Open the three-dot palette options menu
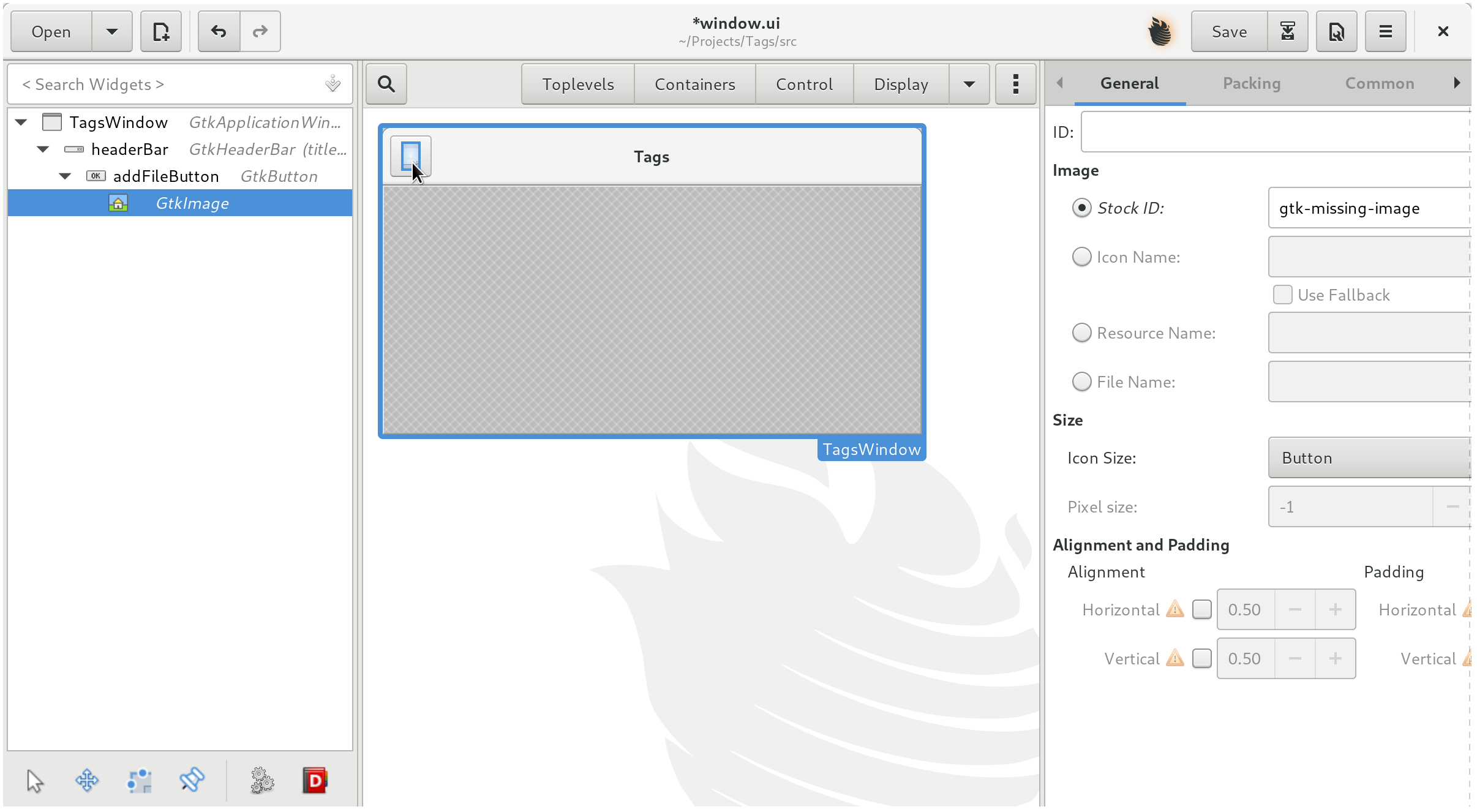Screen dimensions: 1477x812 [1015, 84]
